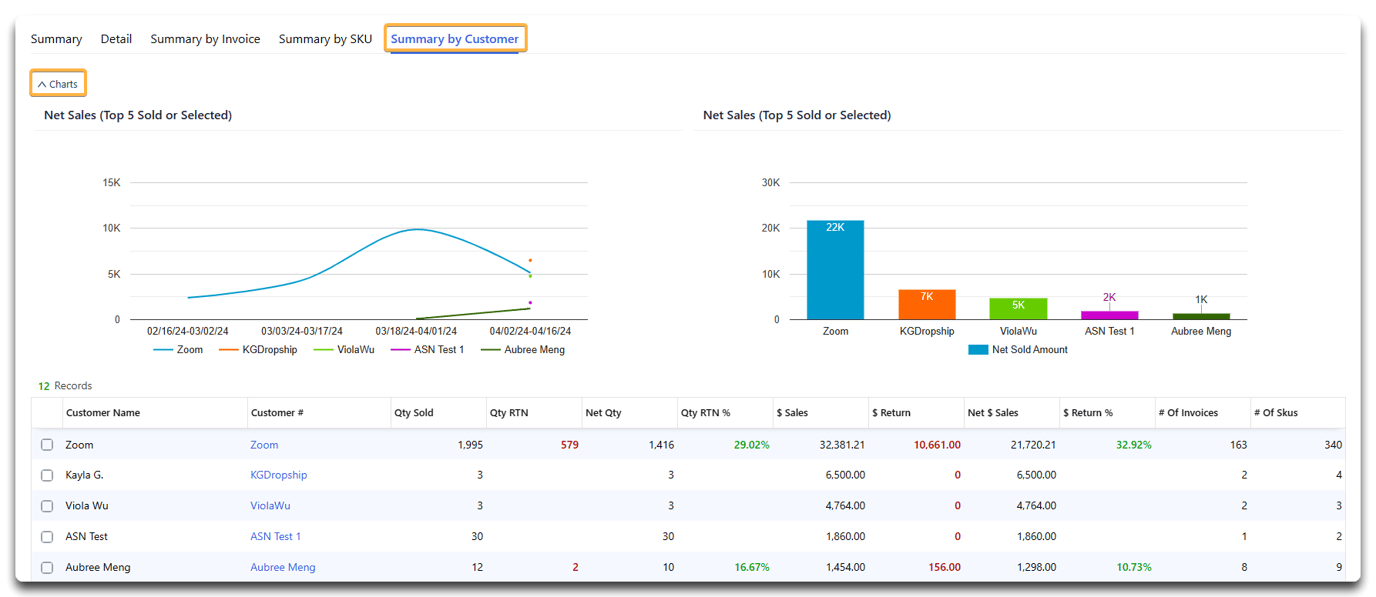1376x597 pixels.
Task: Select the Detail tab
Action: [x=116, y=39]
